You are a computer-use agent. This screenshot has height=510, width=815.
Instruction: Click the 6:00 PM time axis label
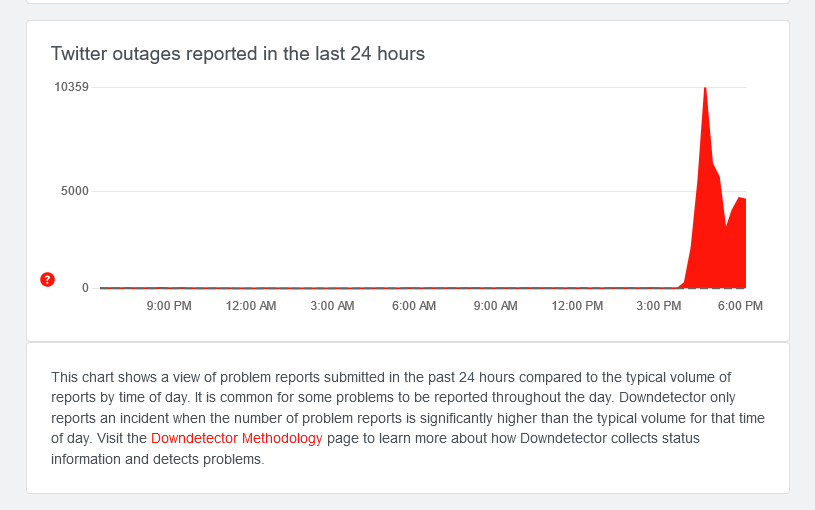tap(740, 306)
